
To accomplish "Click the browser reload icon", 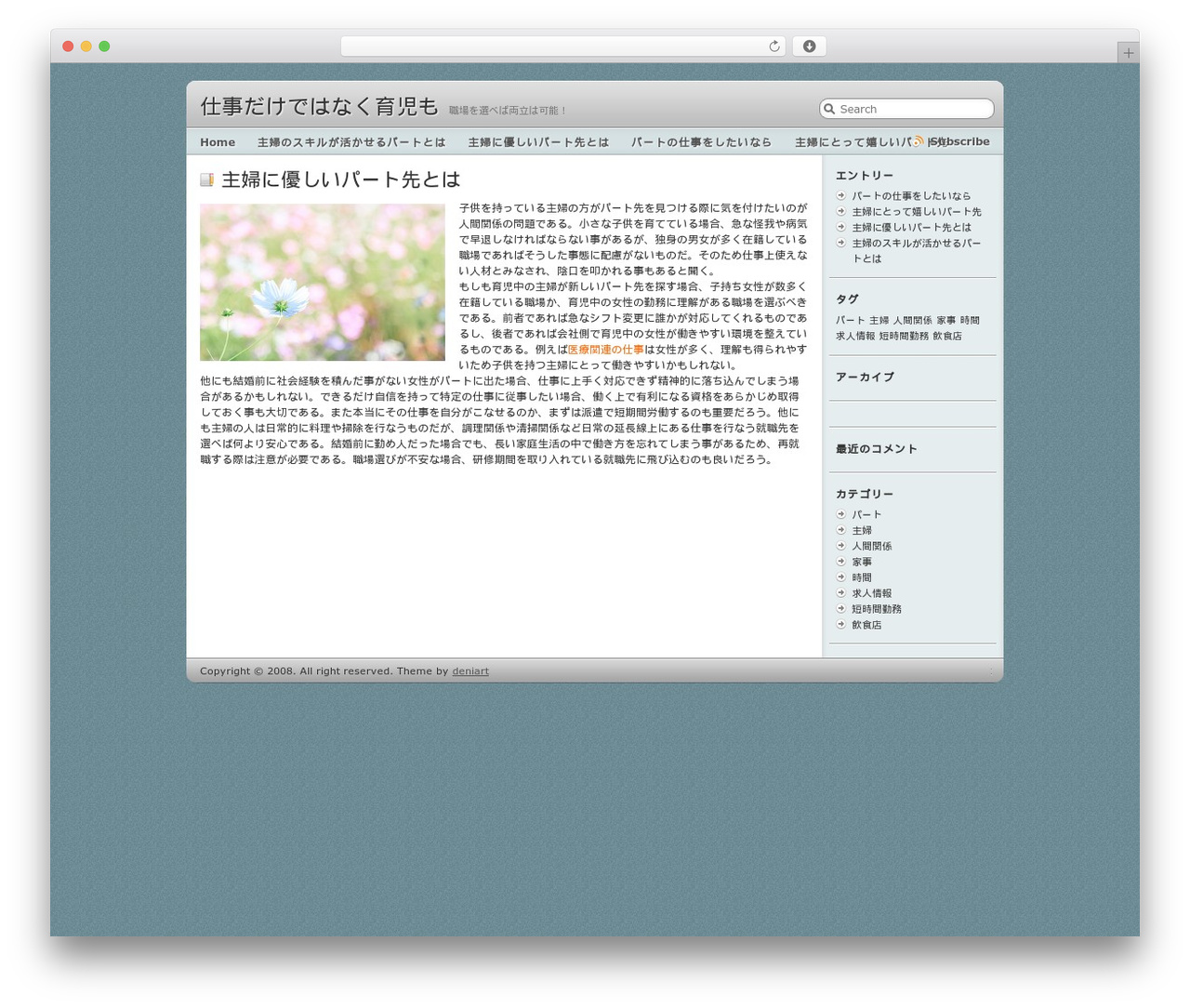I will pos(773,46).
